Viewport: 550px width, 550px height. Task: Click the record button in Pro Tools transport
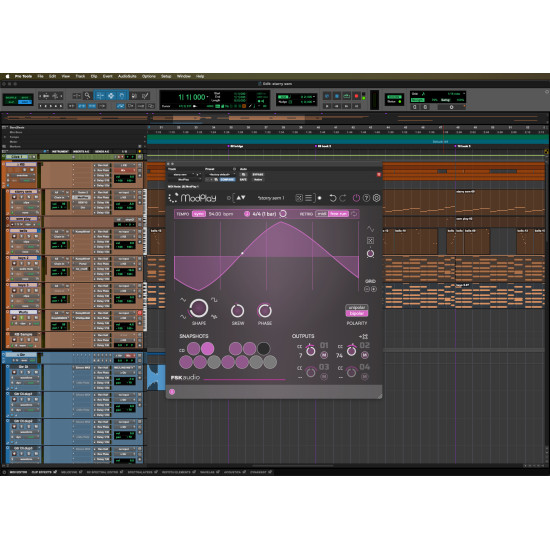(356, 96)
